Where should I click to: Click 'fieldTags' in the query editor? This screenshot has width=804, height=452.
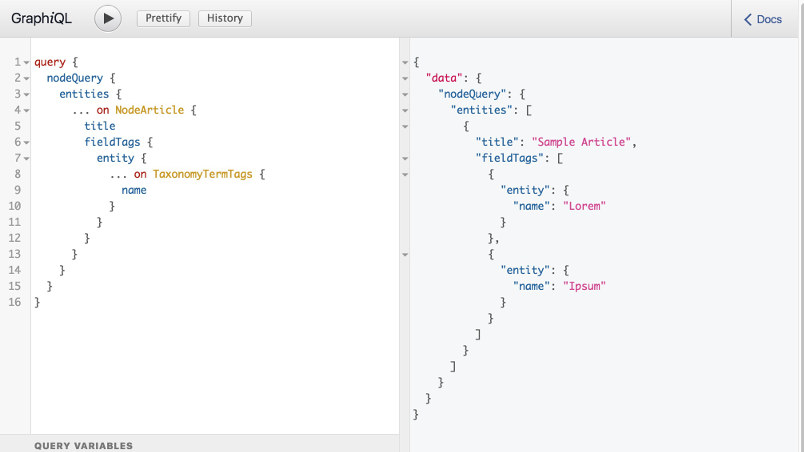[112, 142]
